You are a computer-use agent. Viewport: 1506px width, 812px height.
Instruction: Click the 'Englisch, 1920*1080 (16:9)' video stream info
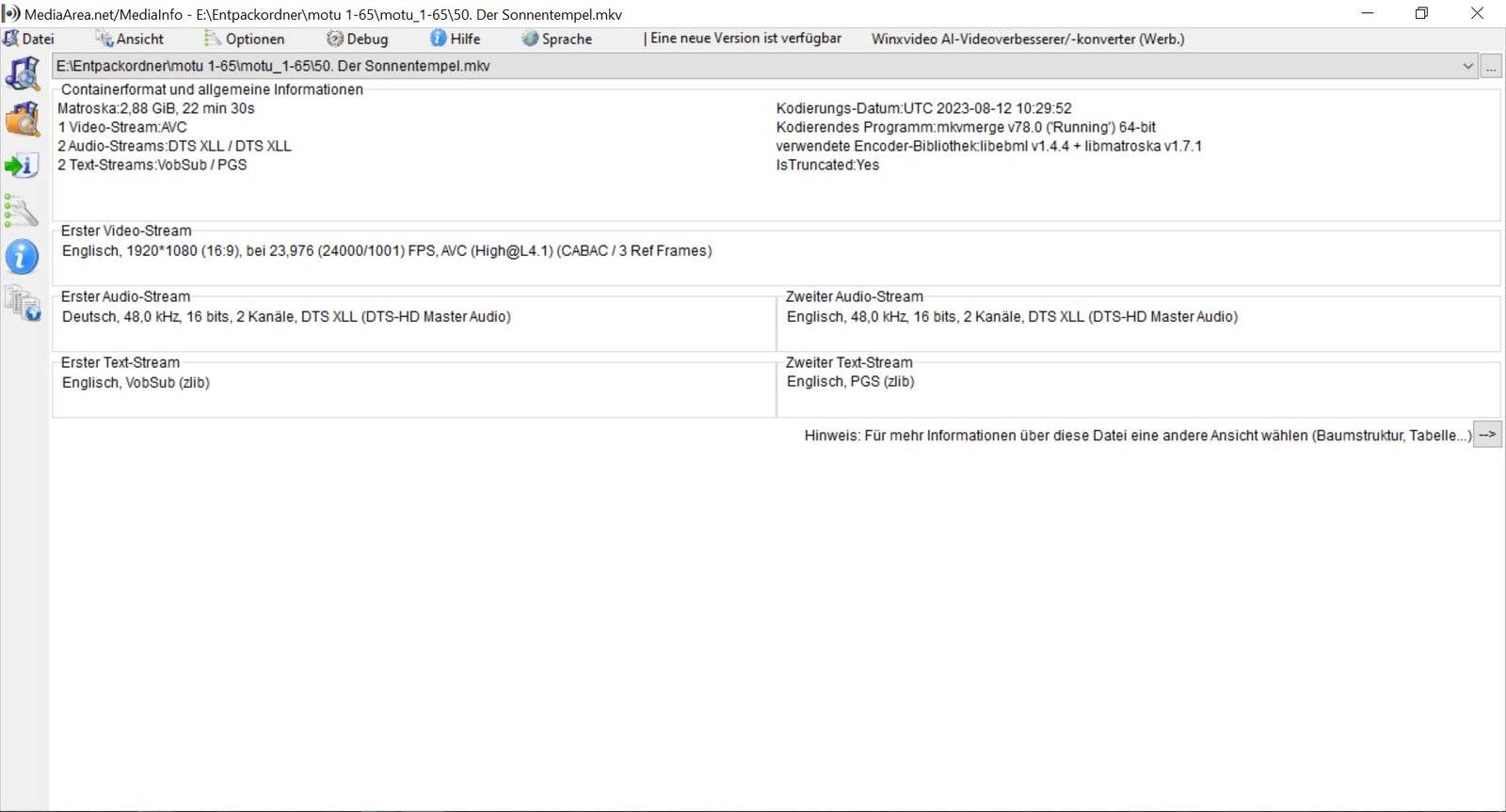coord(387,250)
